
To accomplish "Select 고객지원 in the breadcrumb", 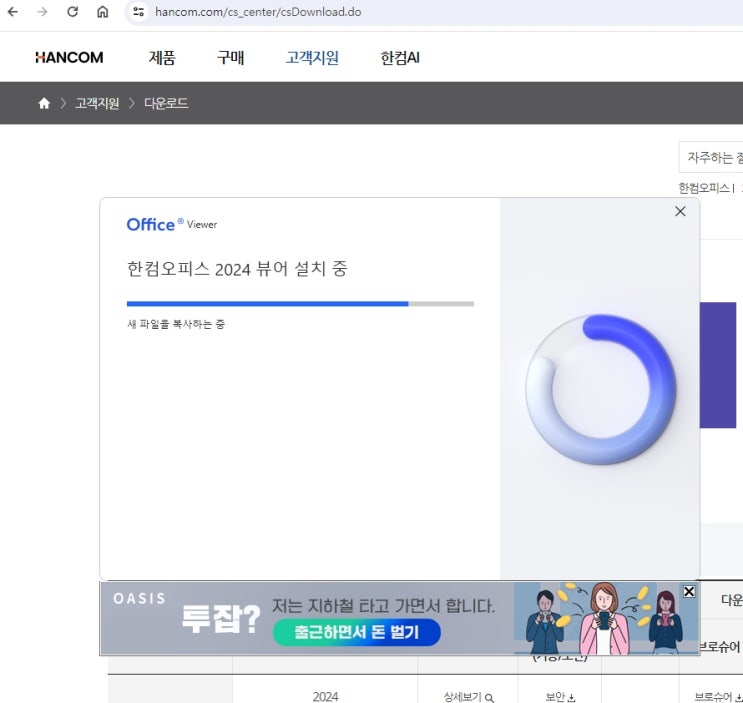I will (97, 103).
